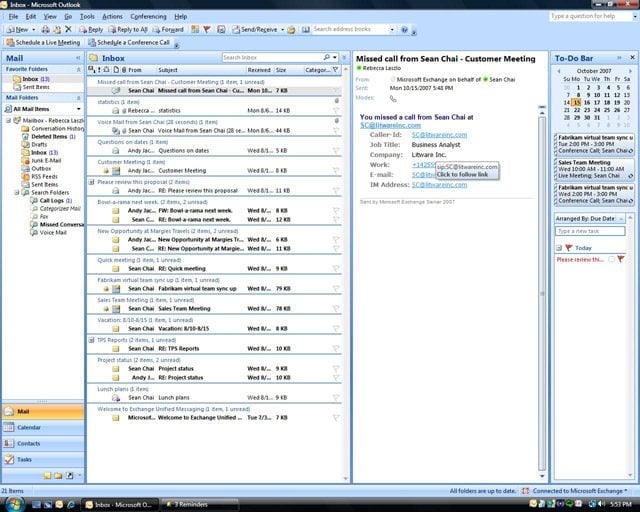Image resolution: width=640 pixels, height=512 pixels.
Task: Click the IM Address SC@litwareinc.com link
Action: point(439,185)
